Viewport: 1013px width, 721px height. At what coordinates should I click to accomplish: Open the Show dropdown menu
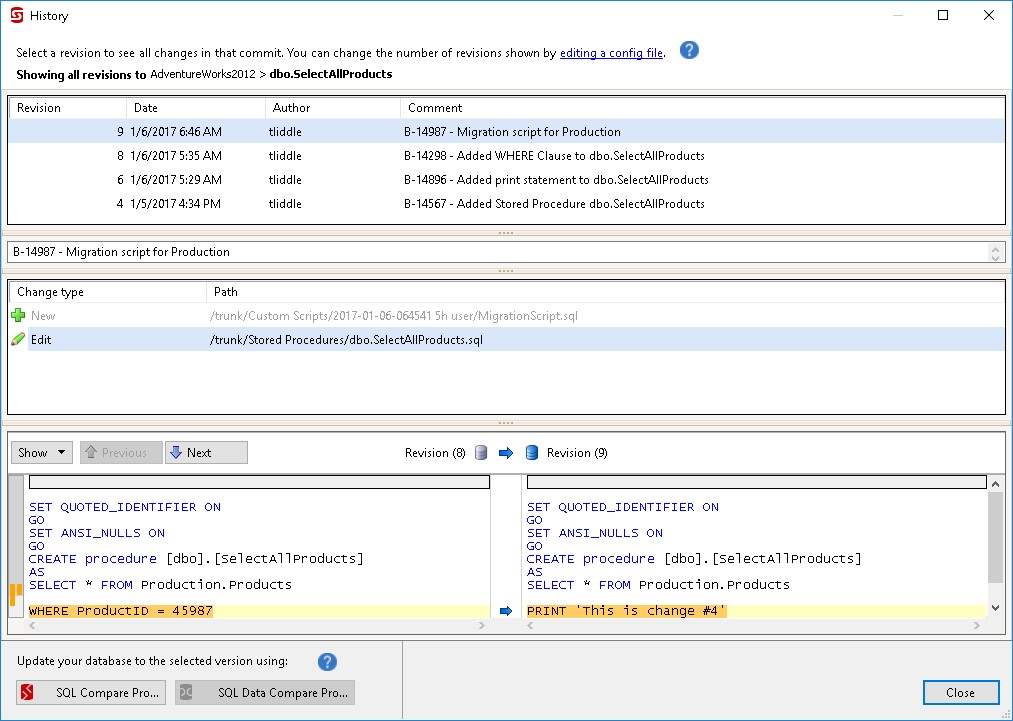pyautogui.click(x=42, y=453)
